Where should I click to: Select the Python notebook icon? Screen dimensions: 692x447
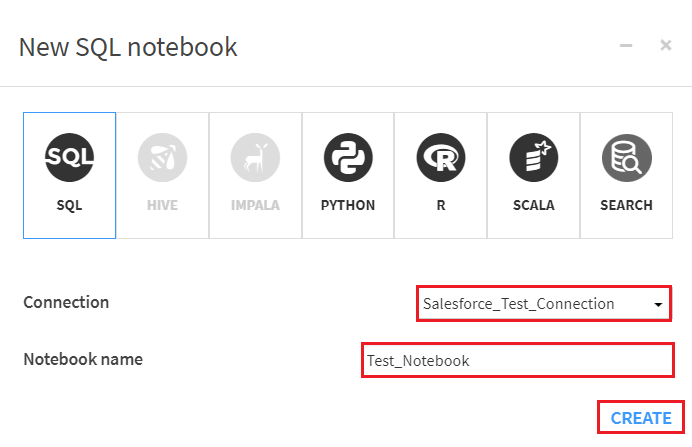pyautogui.click(x=348, y=159)
